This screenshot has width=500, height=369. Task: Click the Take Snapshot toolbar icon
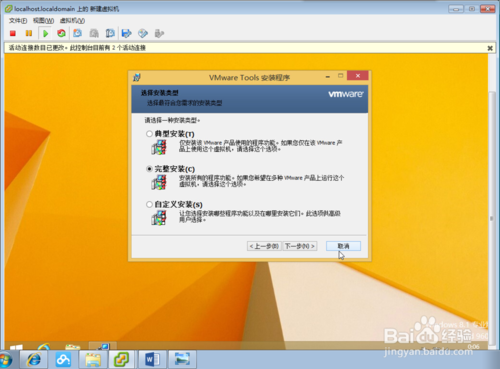click(x=77, y=33)
